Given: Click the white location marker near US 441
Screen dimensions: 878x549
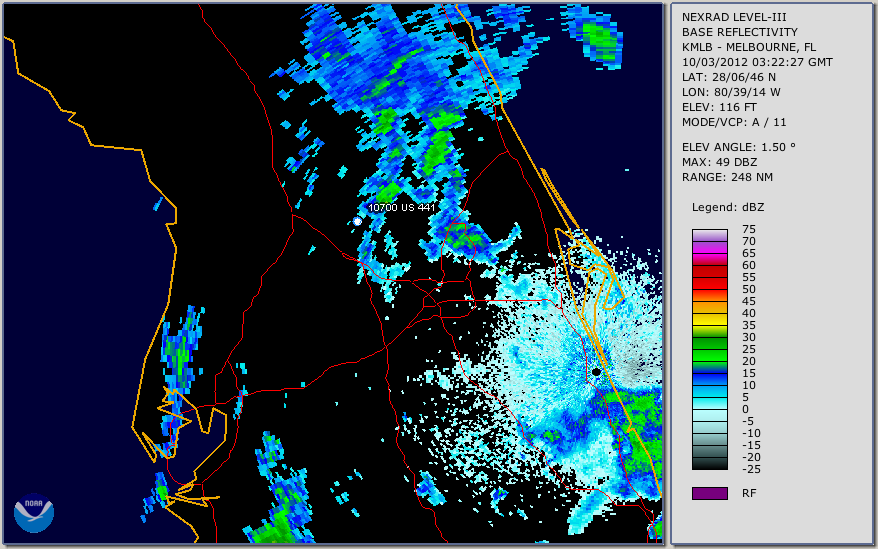Looking at the screenshot, I should tap(357, 221).
